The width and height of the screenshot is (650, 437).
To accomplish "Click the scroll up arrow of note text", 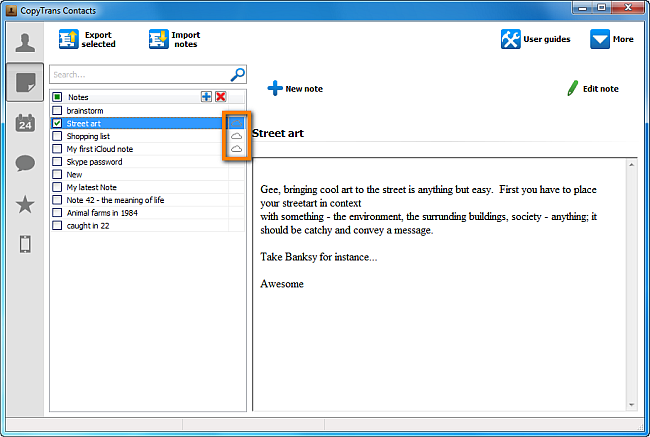I will point(631,165).
